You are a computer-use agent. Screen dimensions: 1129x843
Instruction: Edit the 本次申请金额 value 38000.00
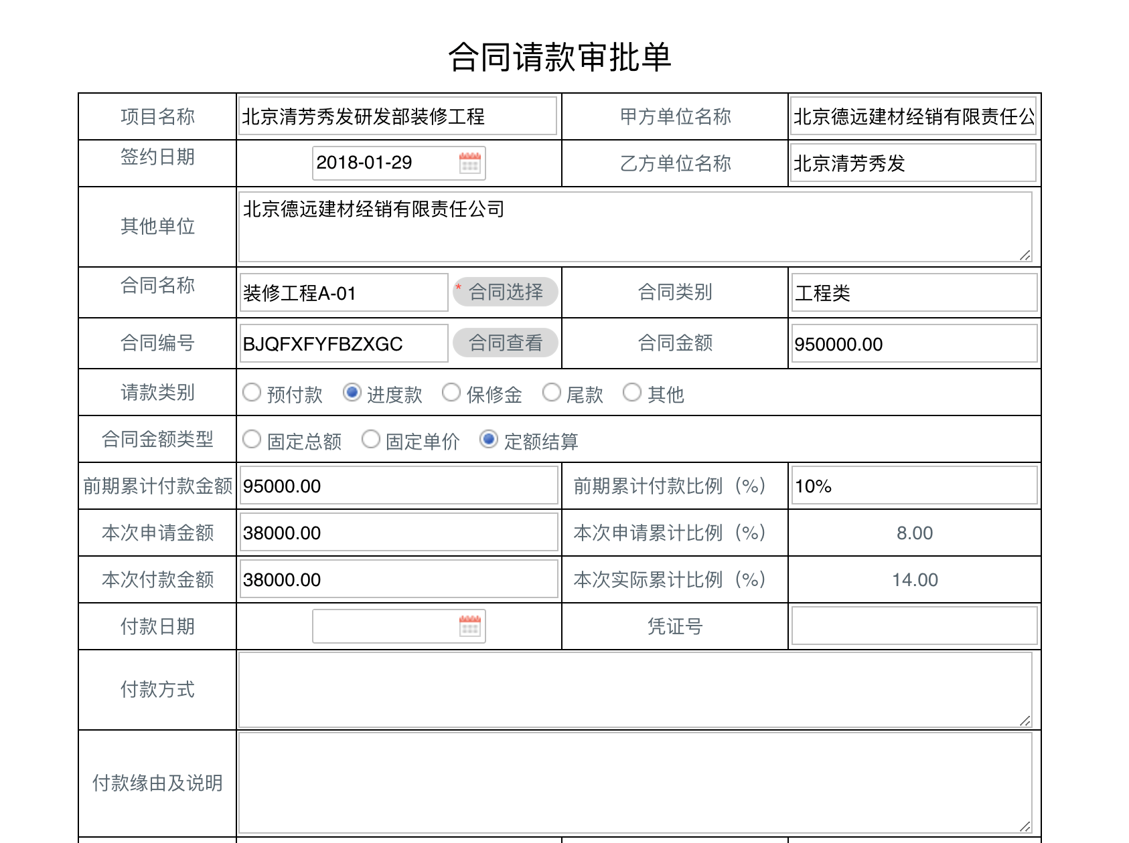click(398, 532)
